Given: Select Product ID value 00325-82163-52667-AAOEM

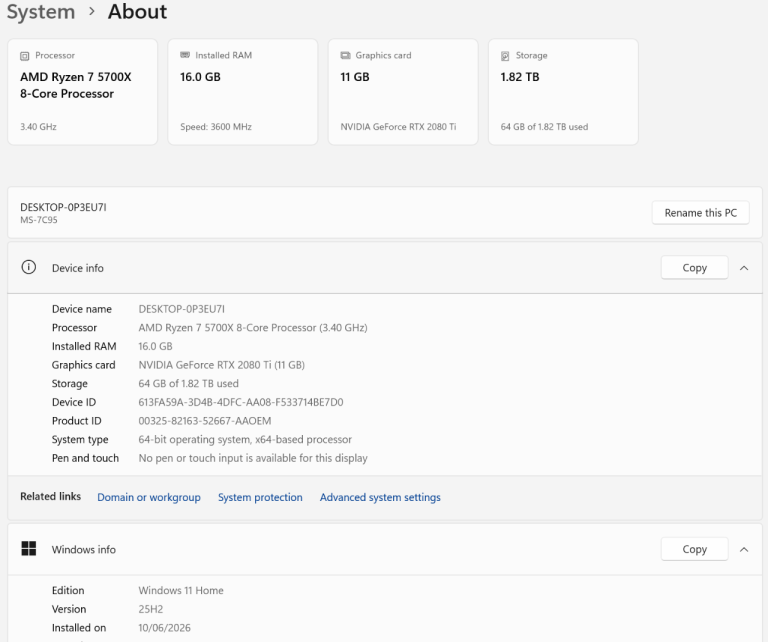Looking at the screenshot, I should [x=205, y=421].
